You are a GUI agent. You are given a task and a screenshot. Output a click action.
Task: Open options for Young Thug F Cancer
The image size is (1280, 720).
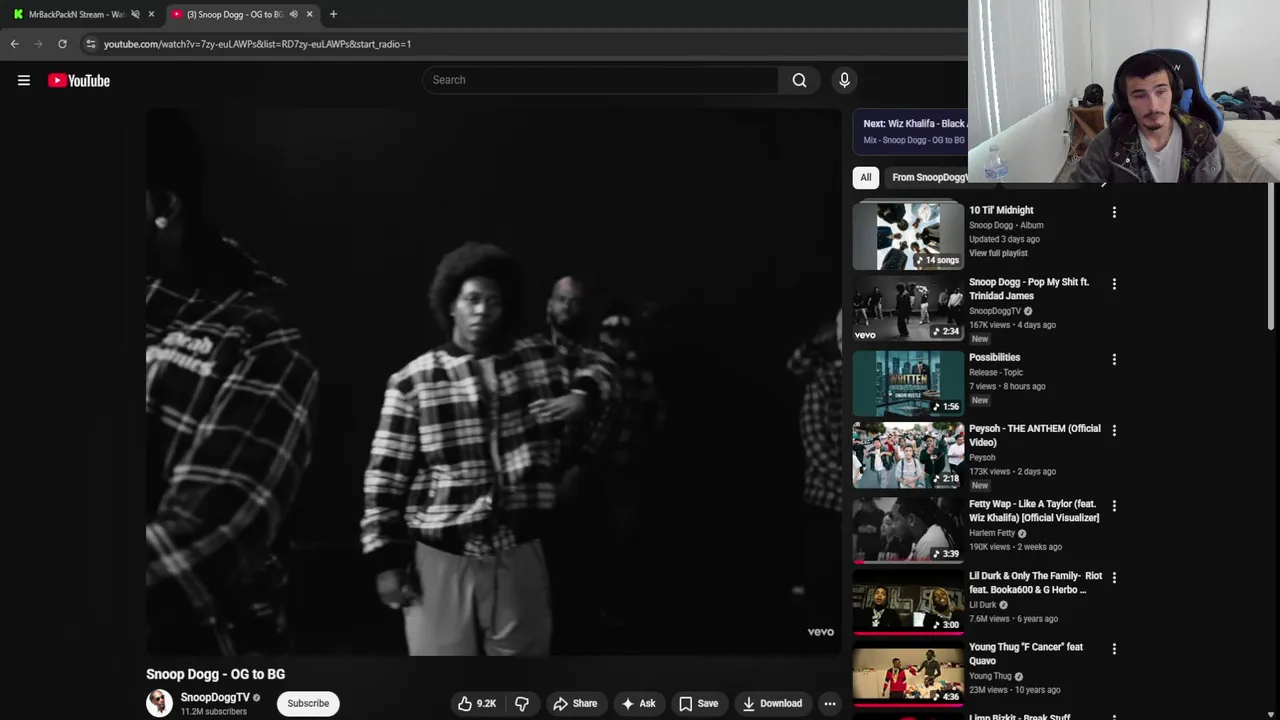pos(1114,649)
